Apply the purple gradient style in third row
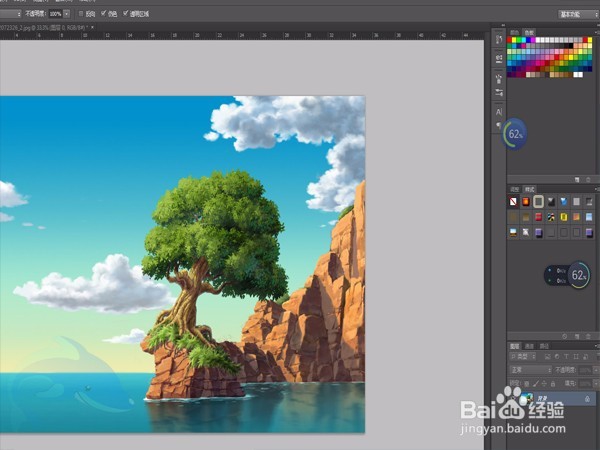 point(538,232)
